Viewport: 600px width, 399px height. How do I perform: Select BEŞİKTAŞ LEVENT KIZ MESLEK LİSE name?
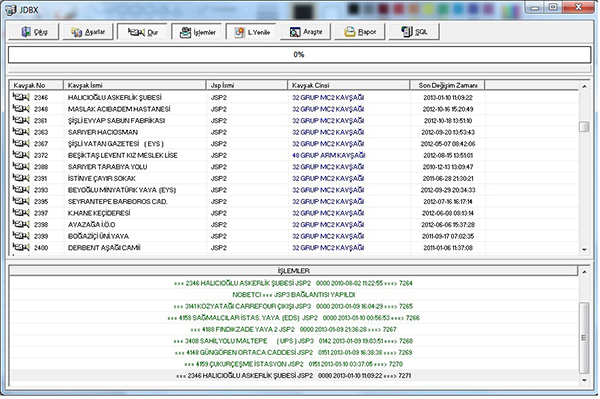[x=122, y=155]
